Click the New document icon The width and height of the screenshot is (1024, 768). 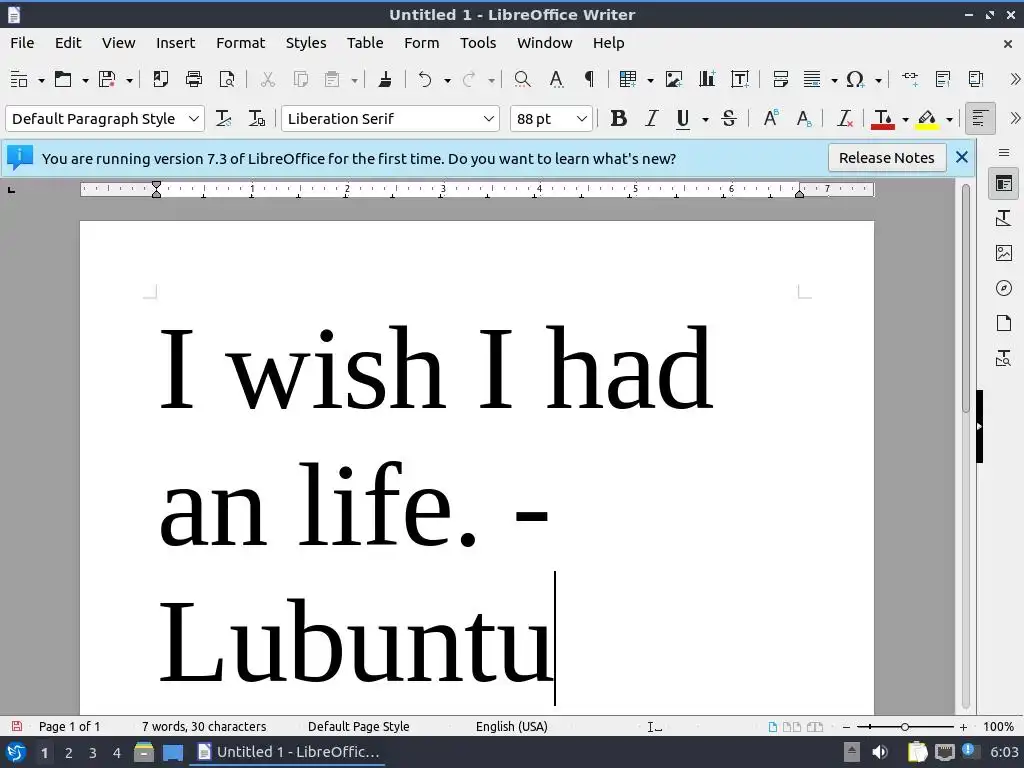19,80
